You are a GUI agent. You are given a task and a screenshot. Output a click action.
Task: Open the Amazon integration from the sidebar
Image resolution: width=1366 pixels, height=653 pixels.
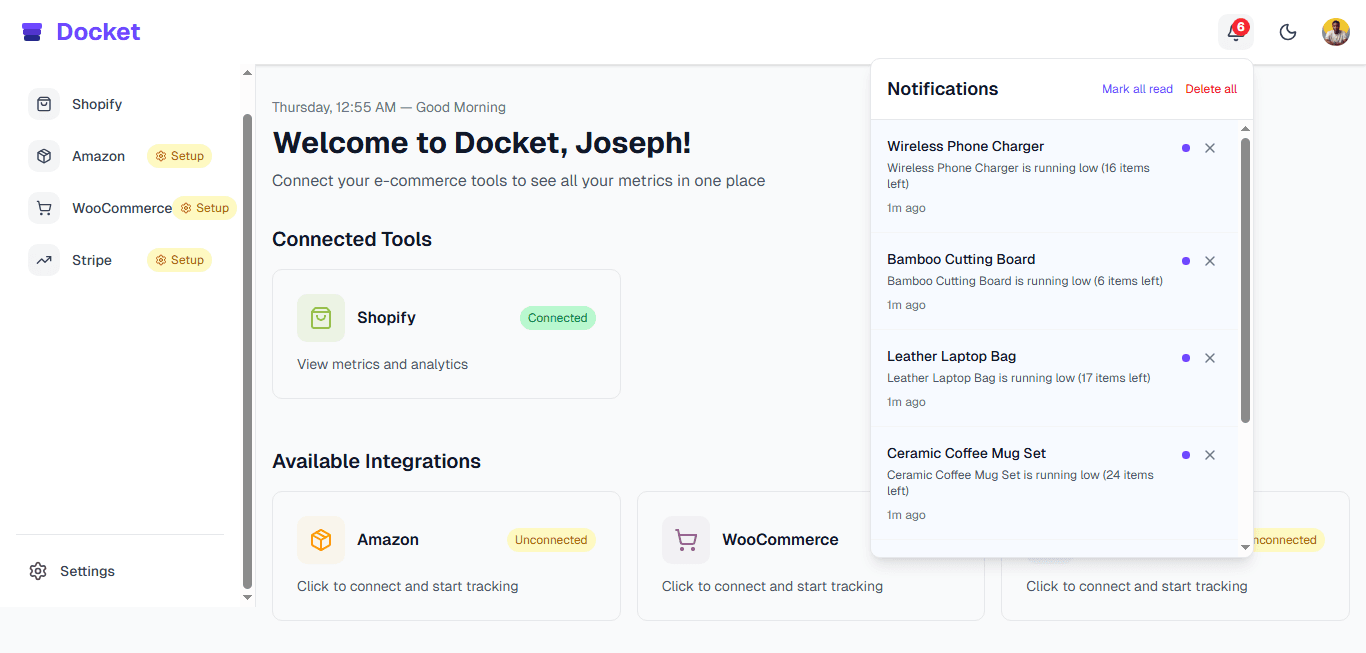pyautogui.click(x=99, y=156)
